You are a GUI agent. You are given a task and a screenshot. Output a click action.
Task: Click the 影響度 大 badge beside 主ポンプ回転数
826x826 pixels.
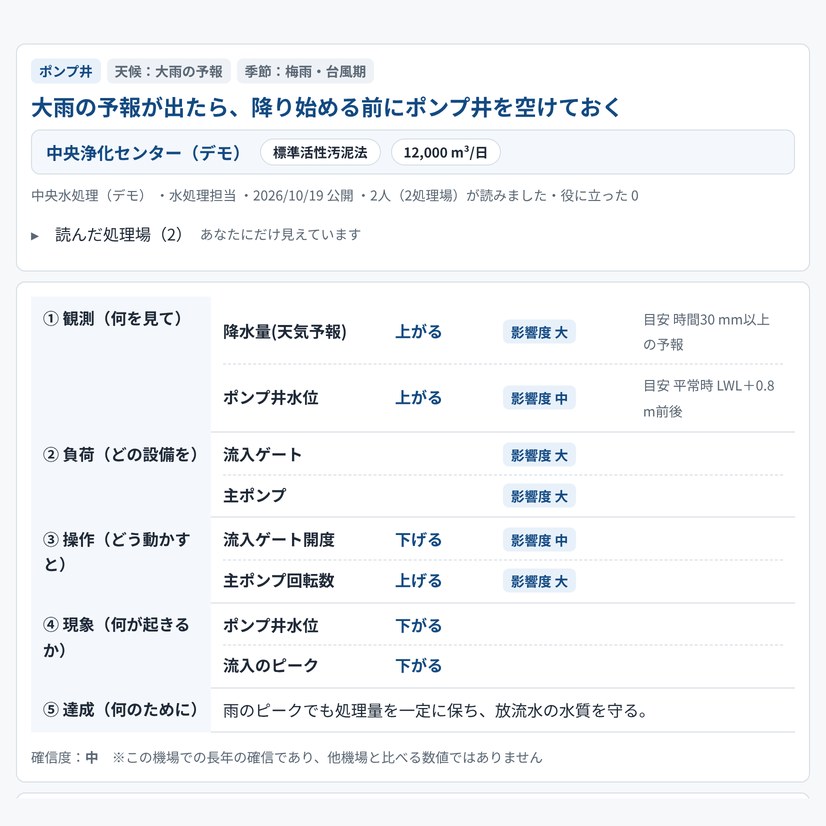[x=539, y=581]
